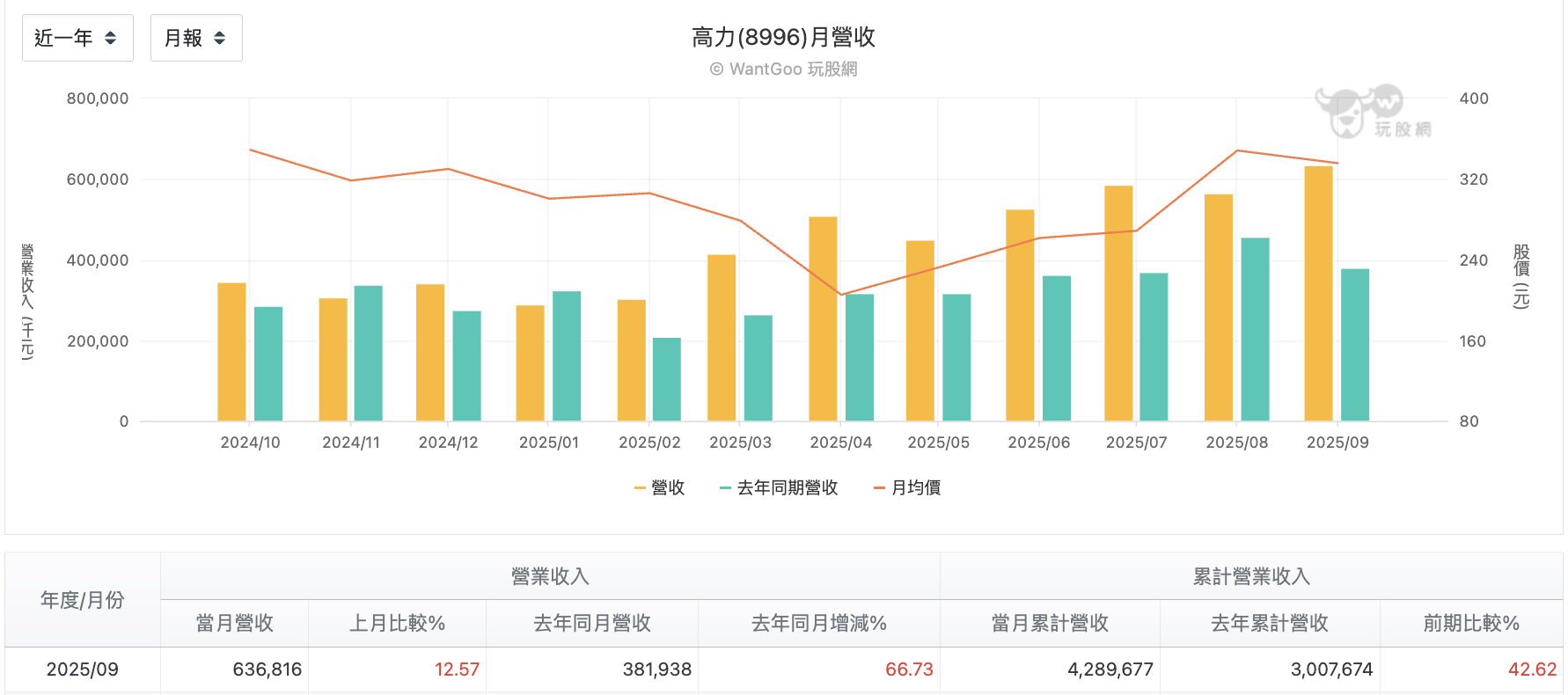Click the 636,816 revenue cell
1568x695 pixels.
click(235, 669)
